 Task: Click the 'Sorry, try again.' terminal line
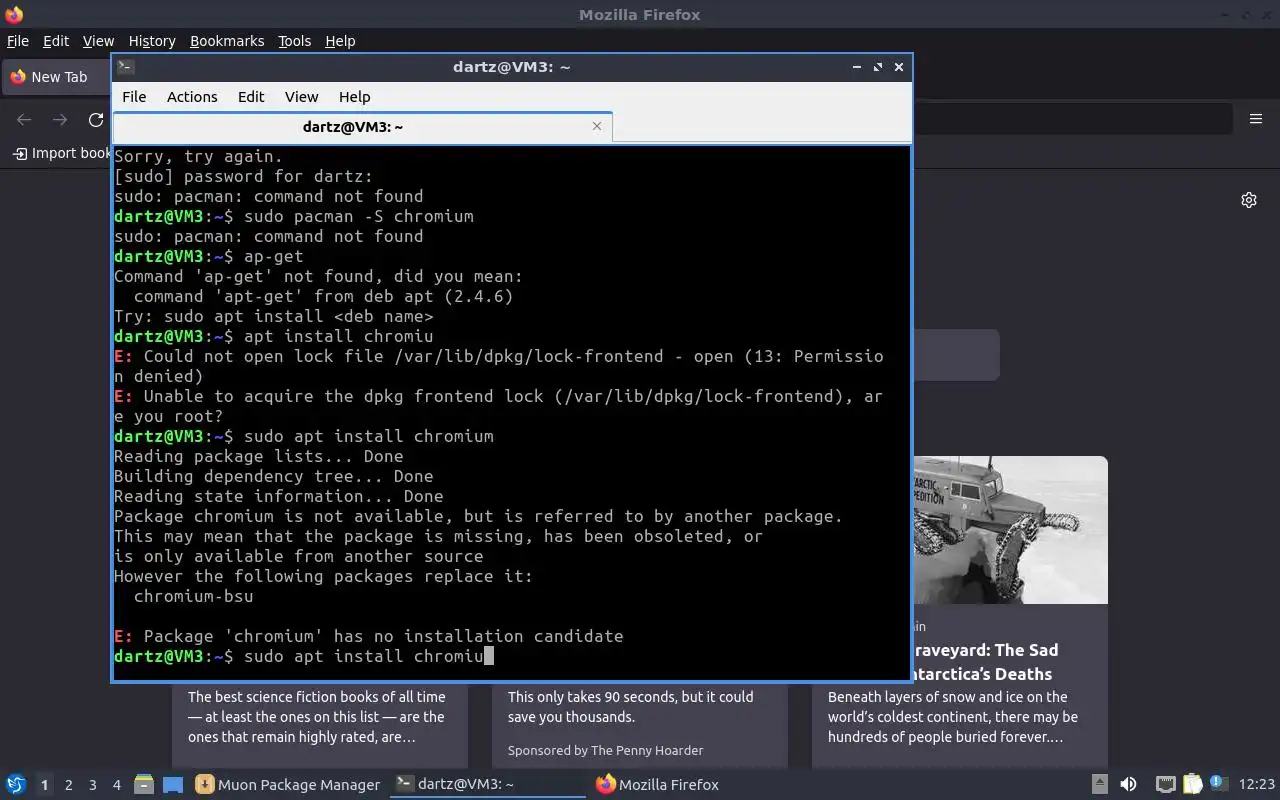(x=199, y=156)
